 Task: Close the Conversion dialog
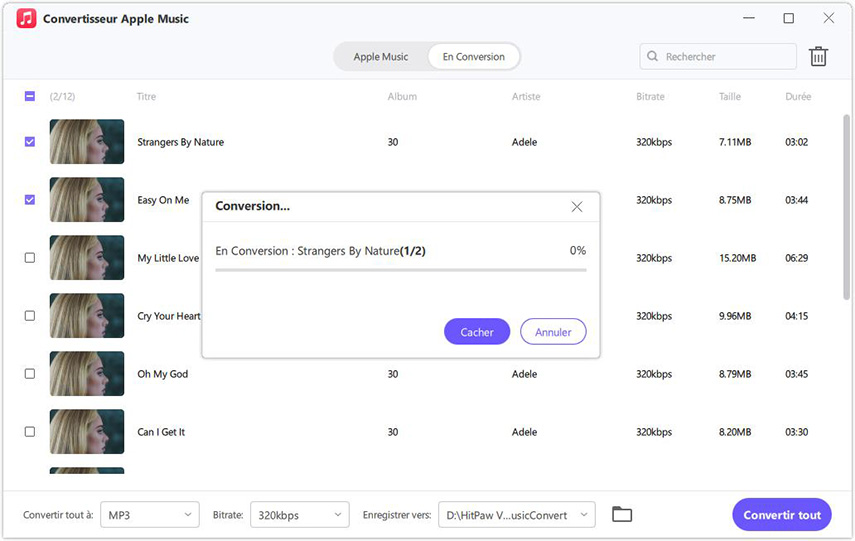pyautogui.click(x=577, y=207)
